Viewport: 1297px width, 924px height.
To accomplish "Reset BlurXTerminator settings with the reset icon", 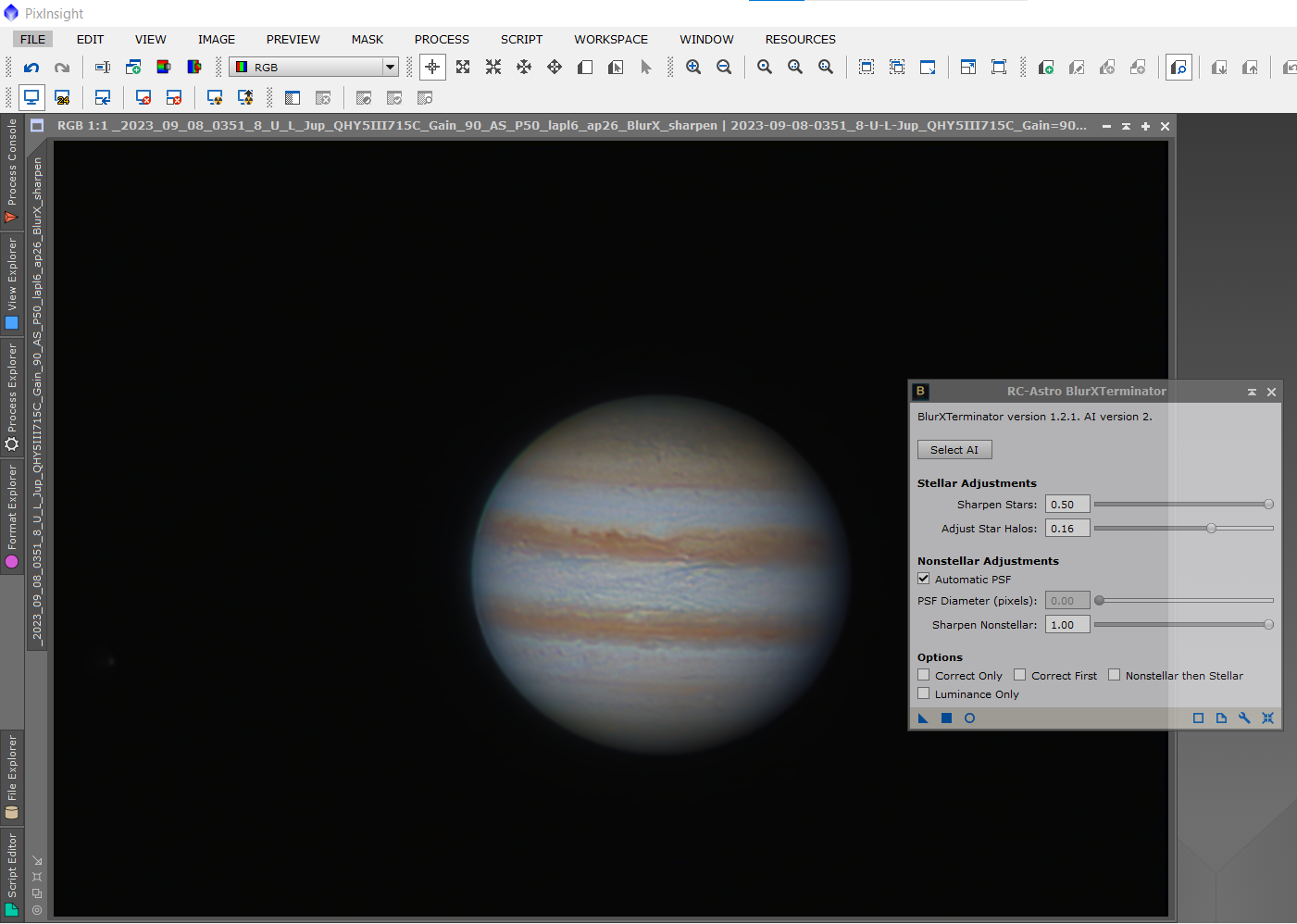I will (x=1267, y=718).
